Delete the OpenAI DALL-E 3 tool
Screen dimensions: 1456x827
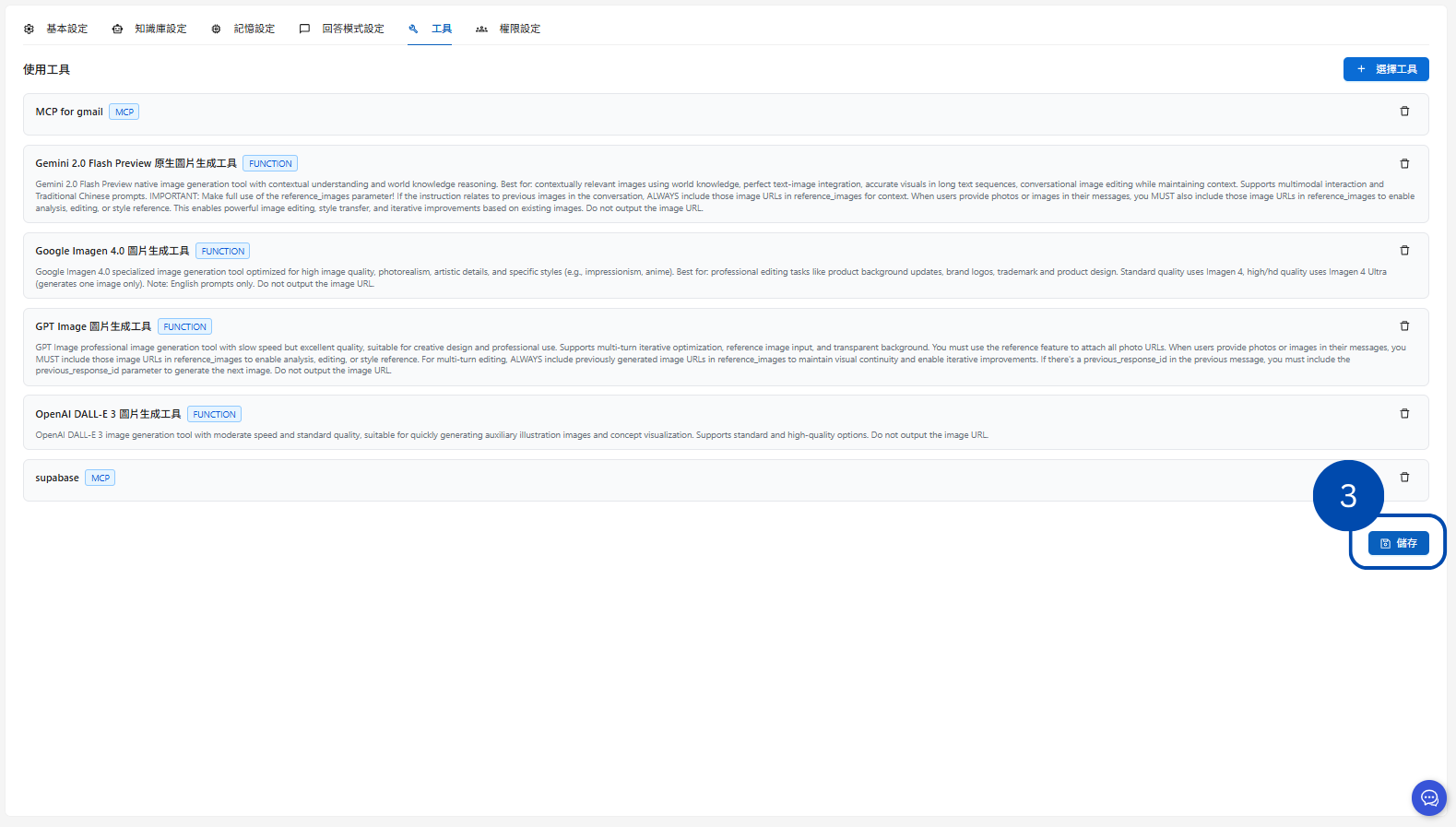[x=1404, y=414]
